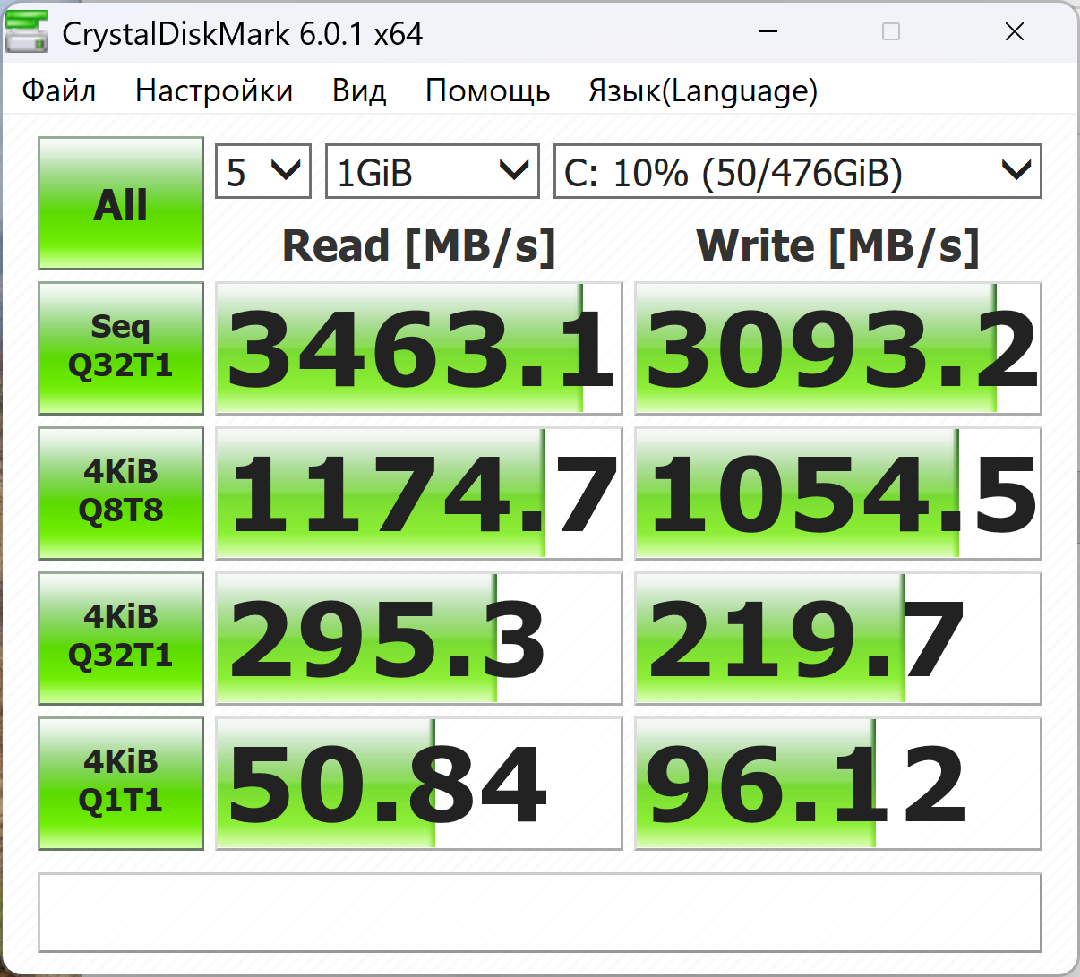Open the Вид menu
This screenshot has height=977, width=1080.
(x=359, y=91)
